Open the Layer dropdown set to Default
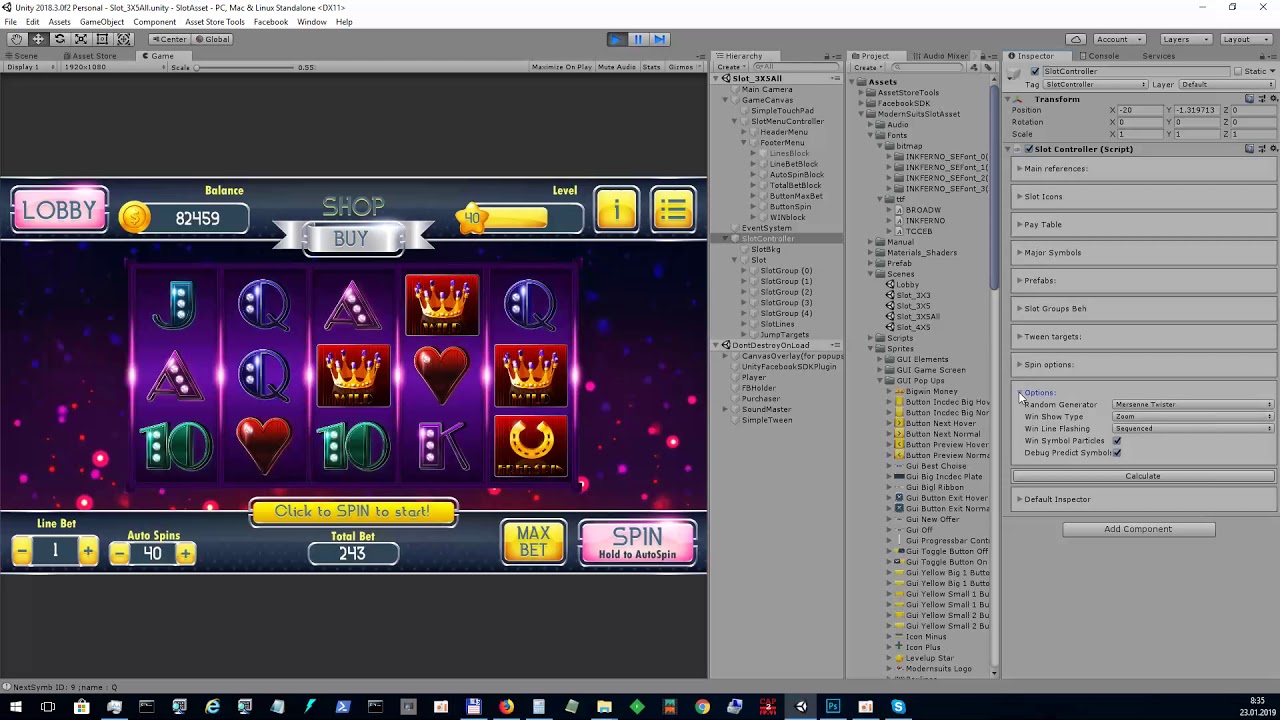The image size is (1280, 720). tap(1227, 85)
